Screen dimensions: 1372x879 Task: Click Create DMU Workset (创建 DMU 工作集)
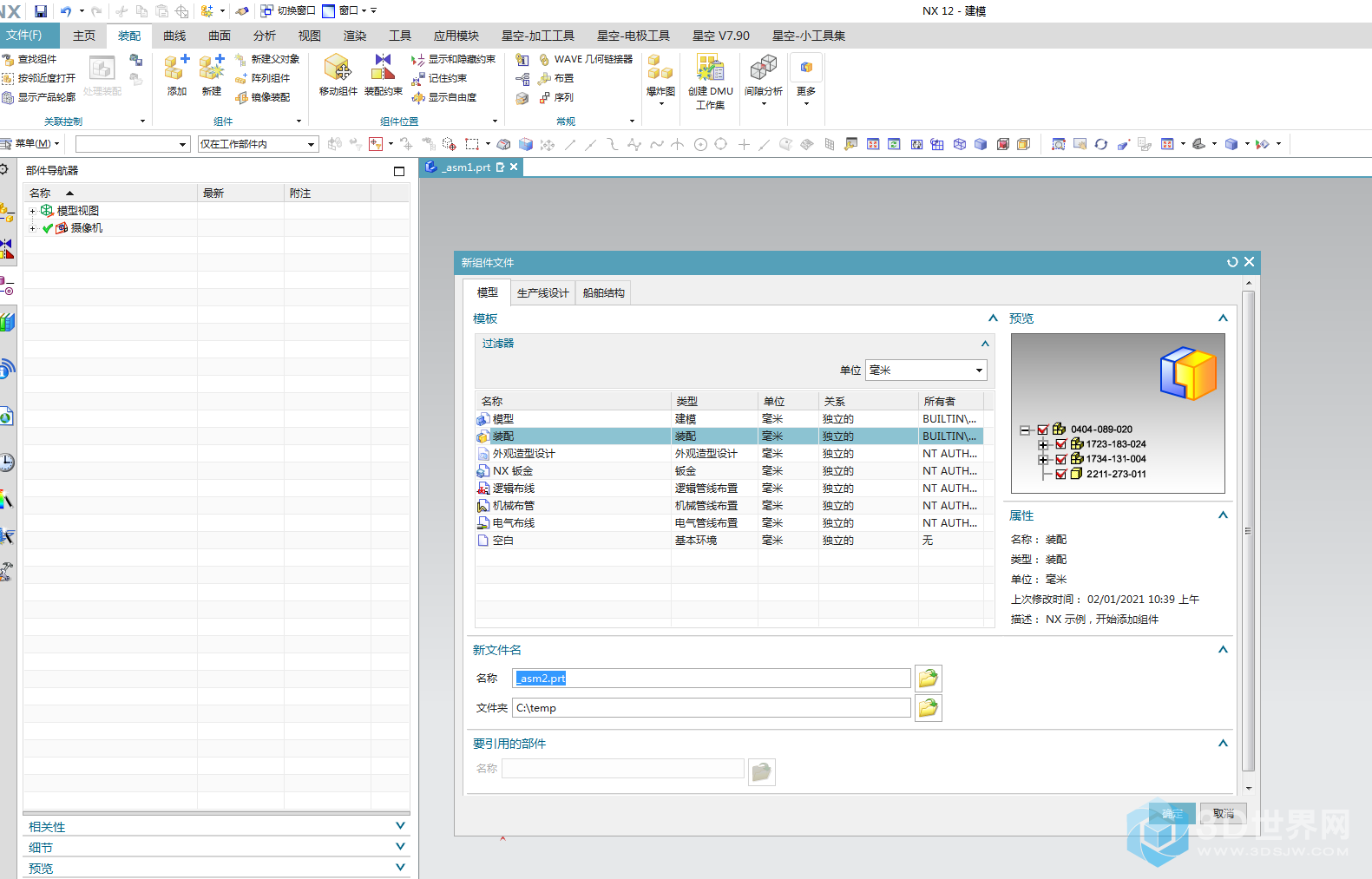pos(710,82)
